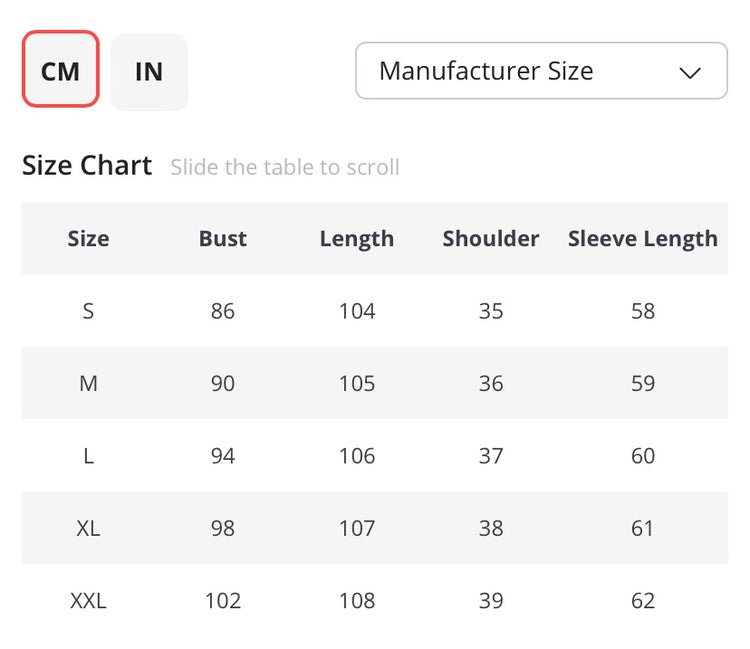The image size is (750, 649).
Task: Select the XL size row label
Action: (88, 528)
